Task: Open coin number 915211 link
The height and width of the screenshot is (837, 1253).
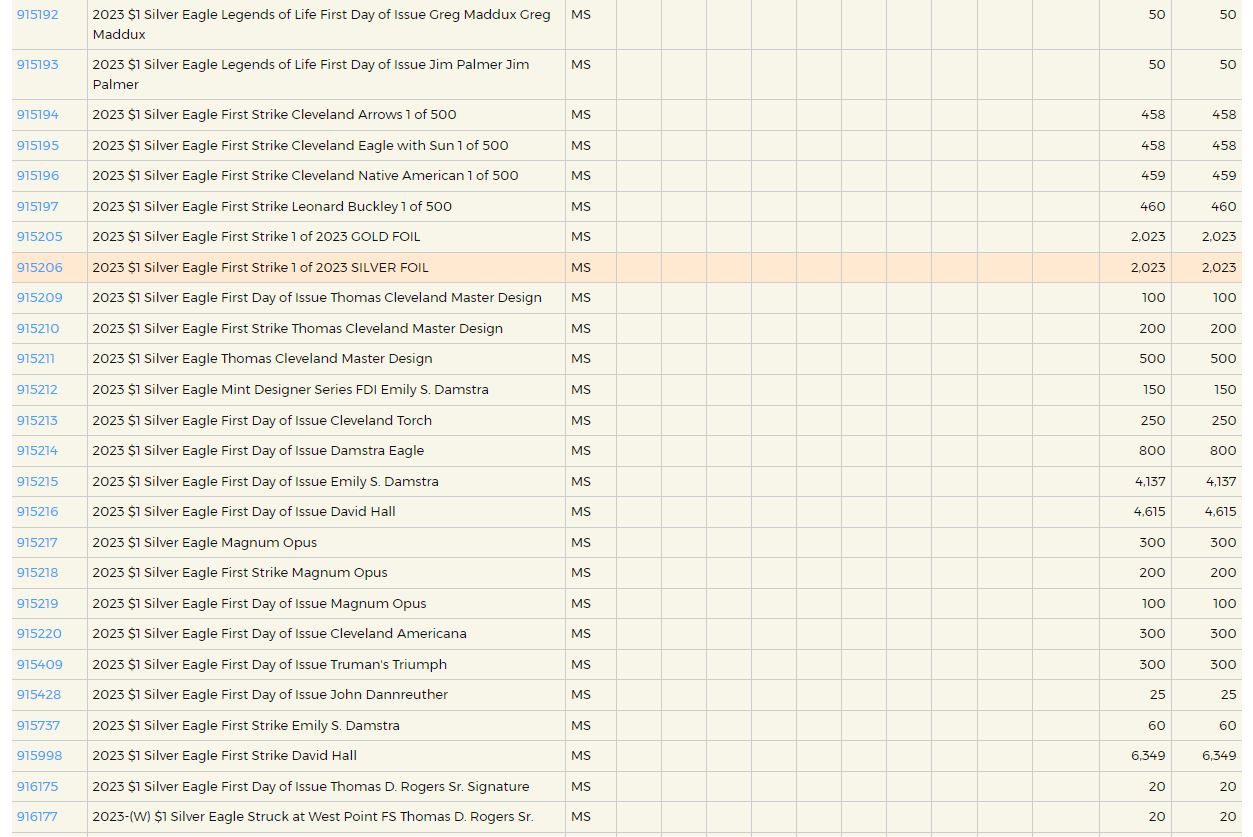Action: [35, 359]
